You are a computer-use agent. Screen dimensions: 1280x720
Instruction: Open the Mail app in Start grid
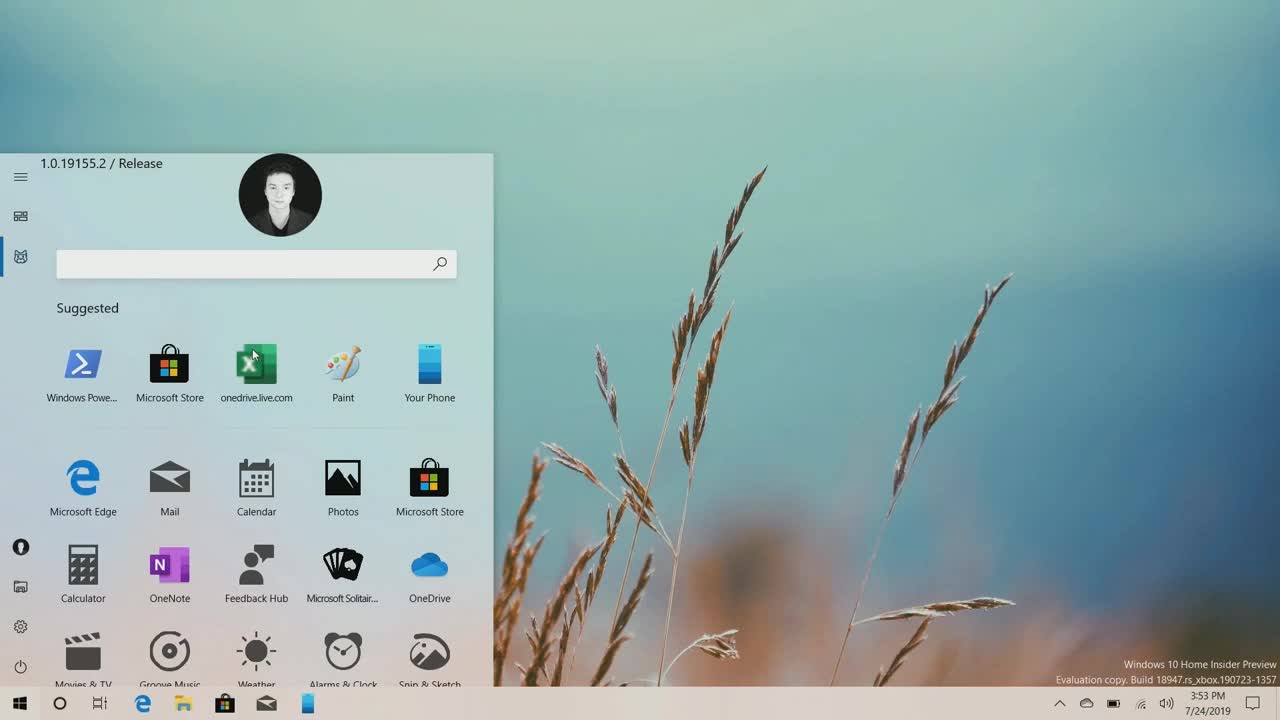click(169, 488)
